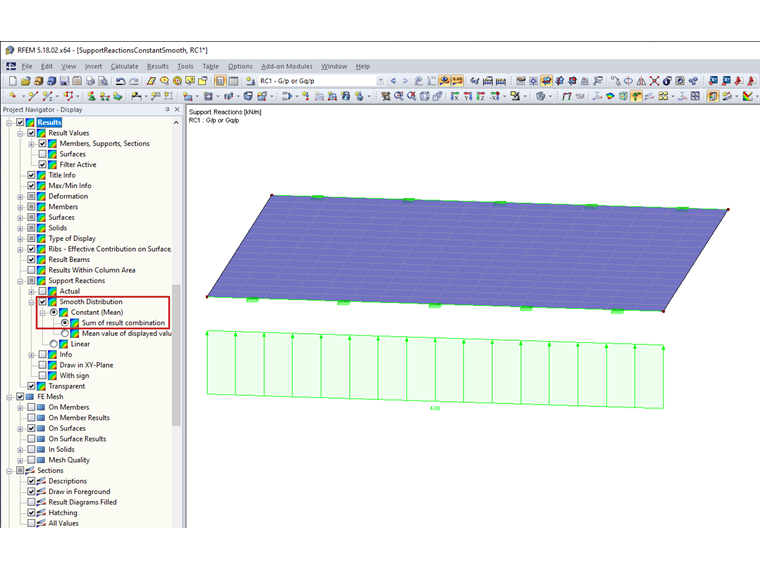The height and width of the screenshot is (570, 760).
Task: Select the Result Diagrams Filled item
Action: [x=82, y=502]
